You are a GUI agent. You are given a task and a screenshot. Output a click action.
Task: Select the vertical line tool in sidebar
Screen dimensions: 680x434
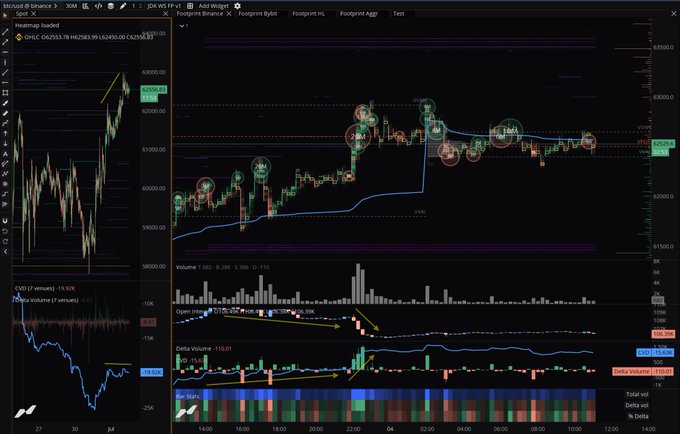click(5, 62)
